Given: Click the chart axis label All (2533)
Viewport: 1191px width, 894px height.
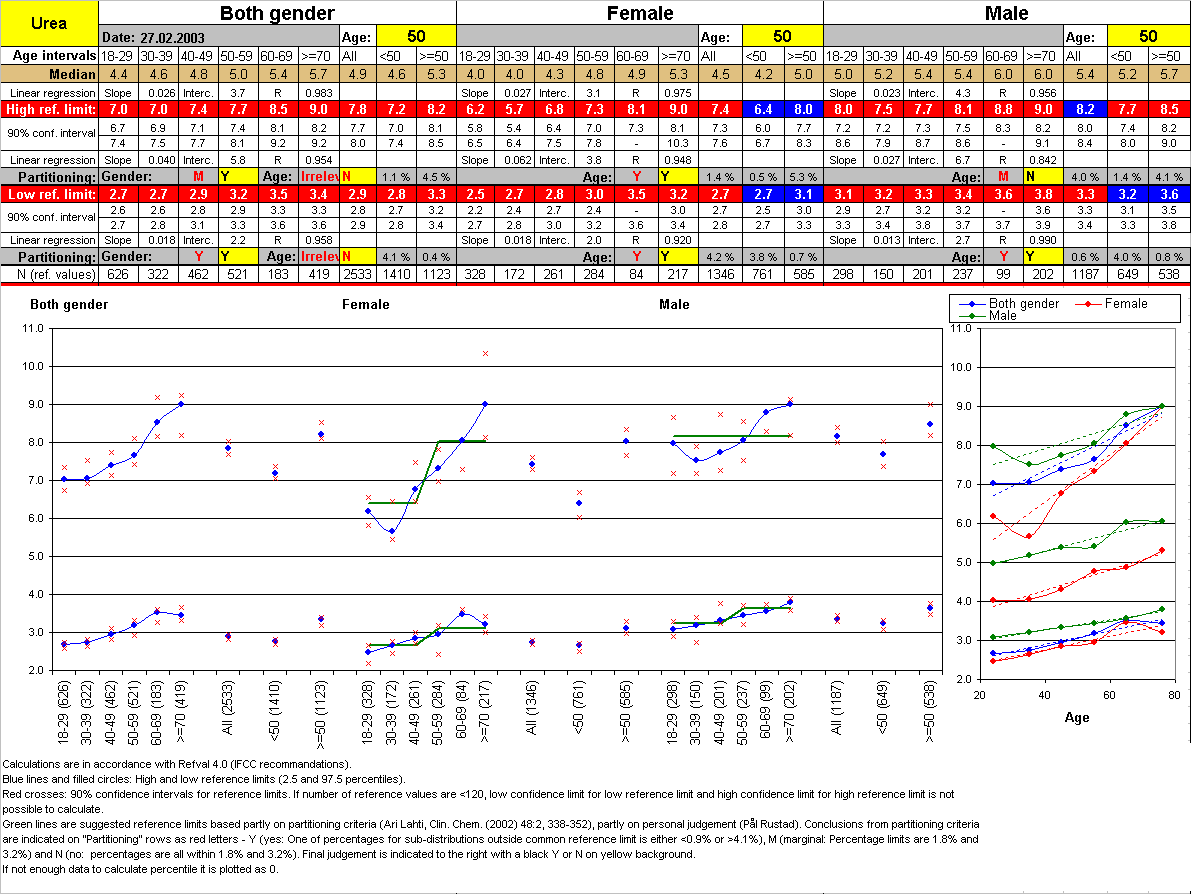Looking at the screenshot, I should click(227, 709).
